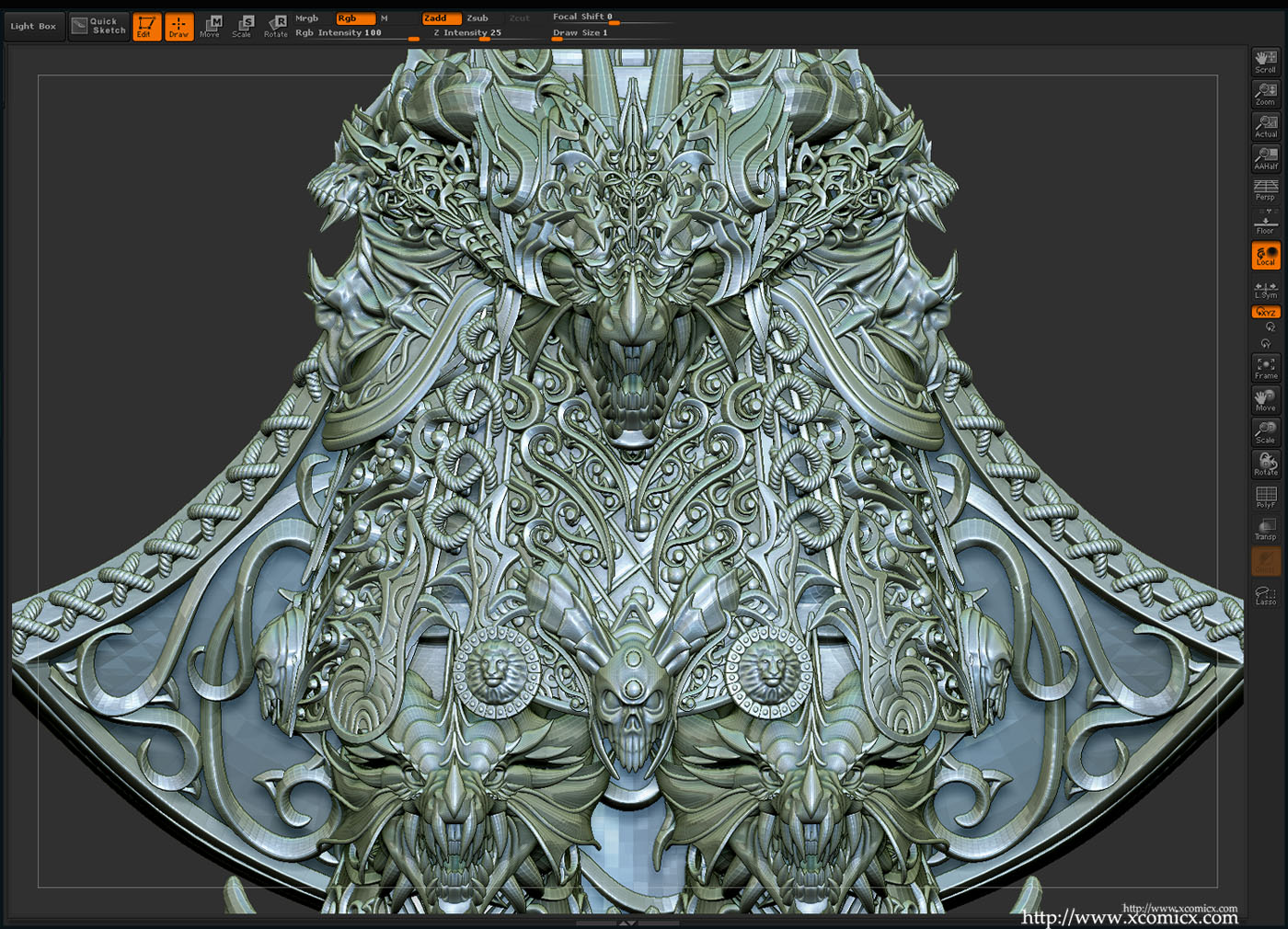This screenshot has width=1288, height=929.
Task: Toggle XYZ rotation mode
Action: (x=1266, y=313)
